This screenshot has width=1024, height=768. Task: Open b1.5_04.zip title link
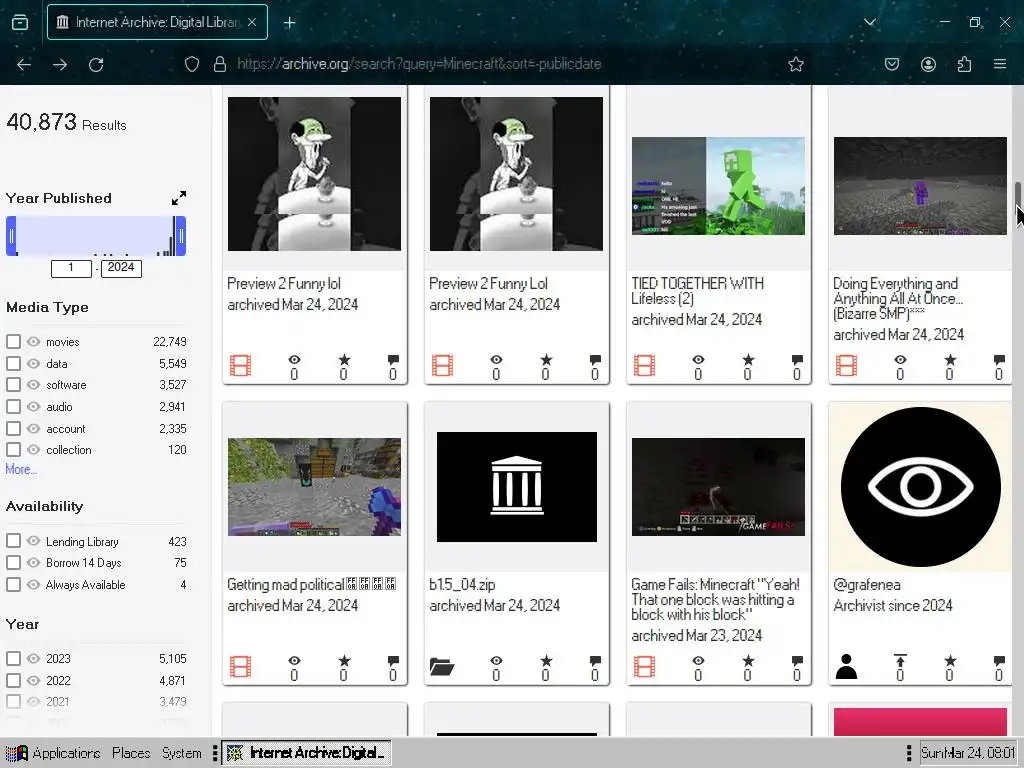click(462, 584)
